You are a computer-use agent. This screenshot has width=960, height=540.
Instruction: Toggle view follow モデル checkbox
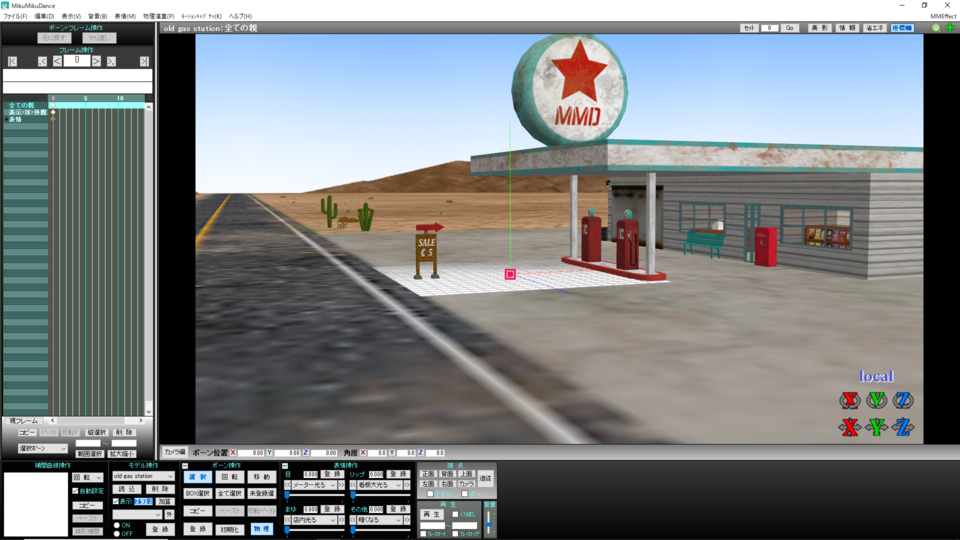(430, 494)
